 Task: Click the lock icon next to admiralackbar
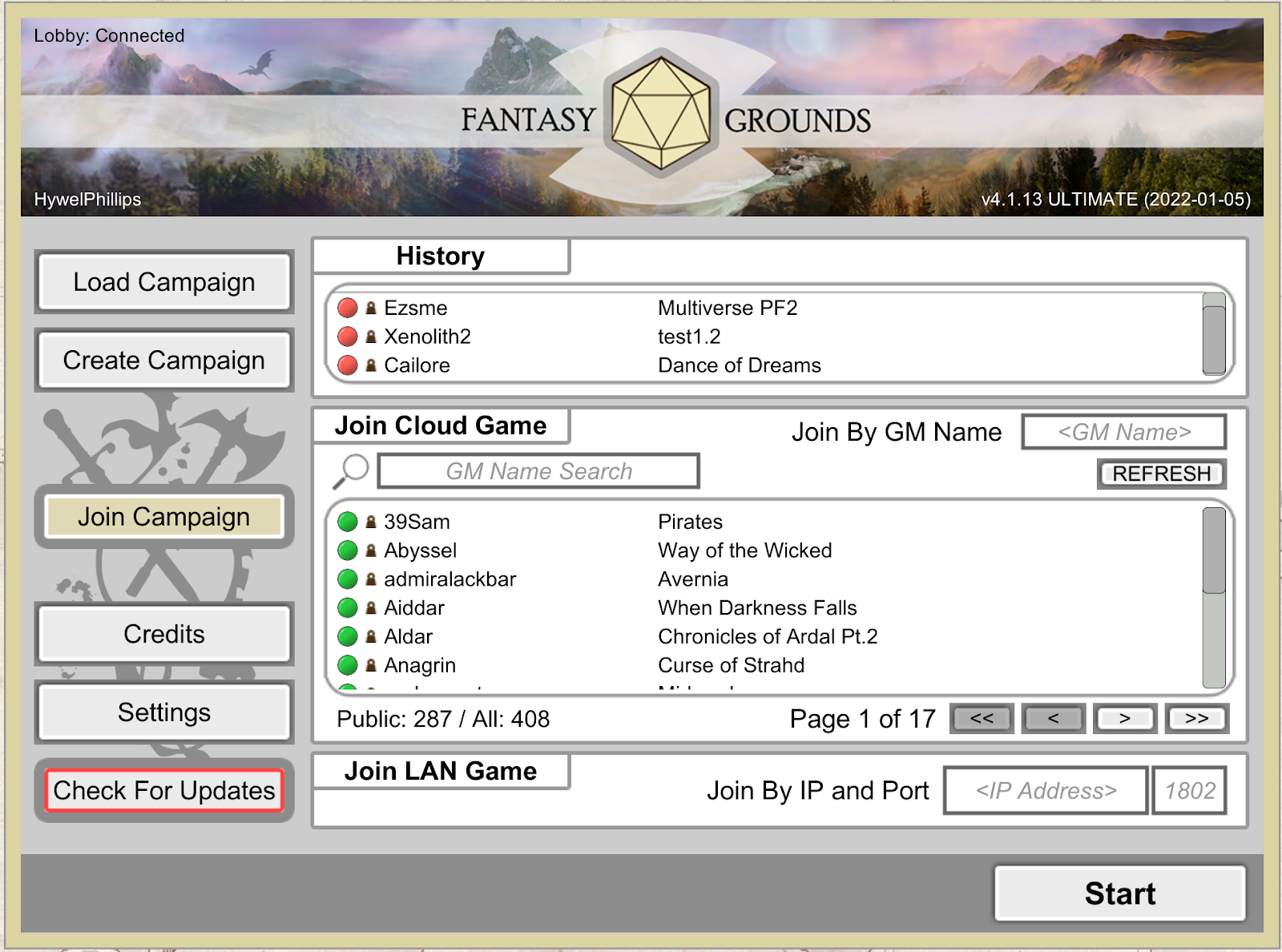click(371, 579)
